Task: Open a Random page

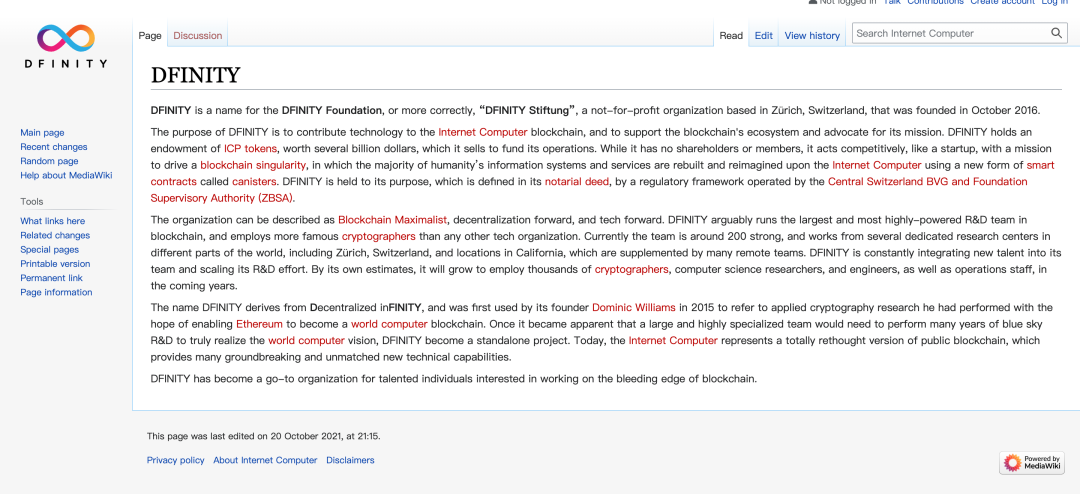Action: click(x=49, y=161)
